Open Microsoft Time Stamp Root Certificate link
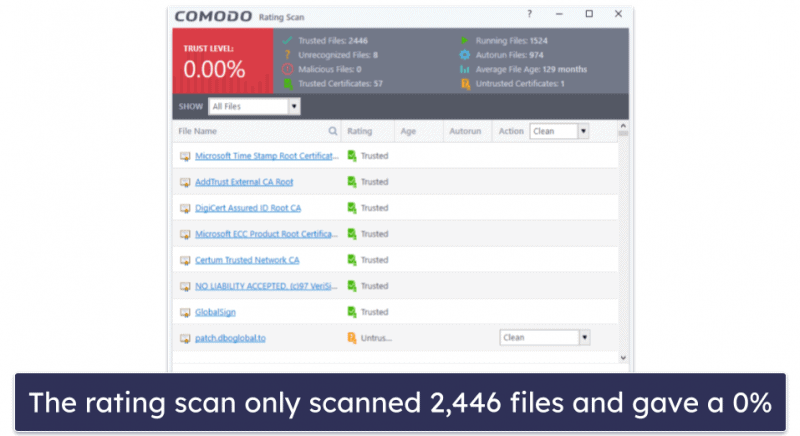The image size is (800, 436). [266, 156]
